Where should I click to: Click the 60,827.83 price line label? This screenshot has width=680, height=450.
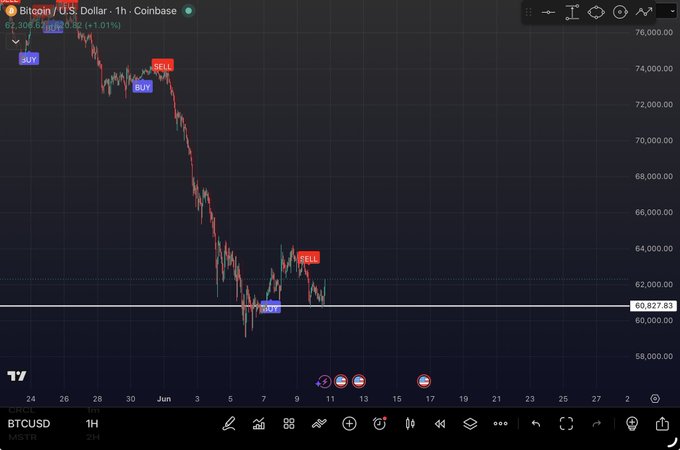[x=654, y=306]
